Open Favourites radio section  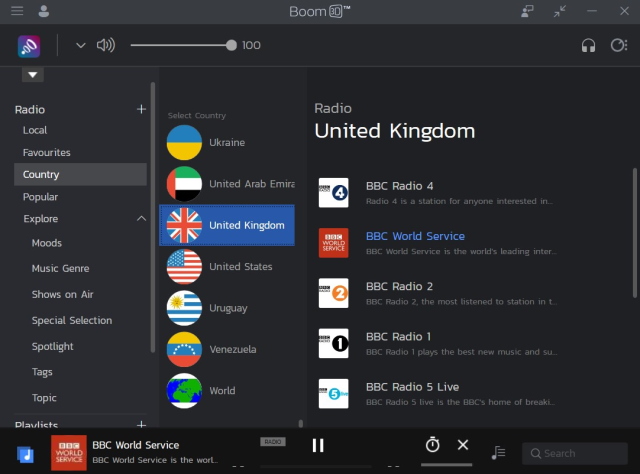pyautogui.click(x=47, y=152)
